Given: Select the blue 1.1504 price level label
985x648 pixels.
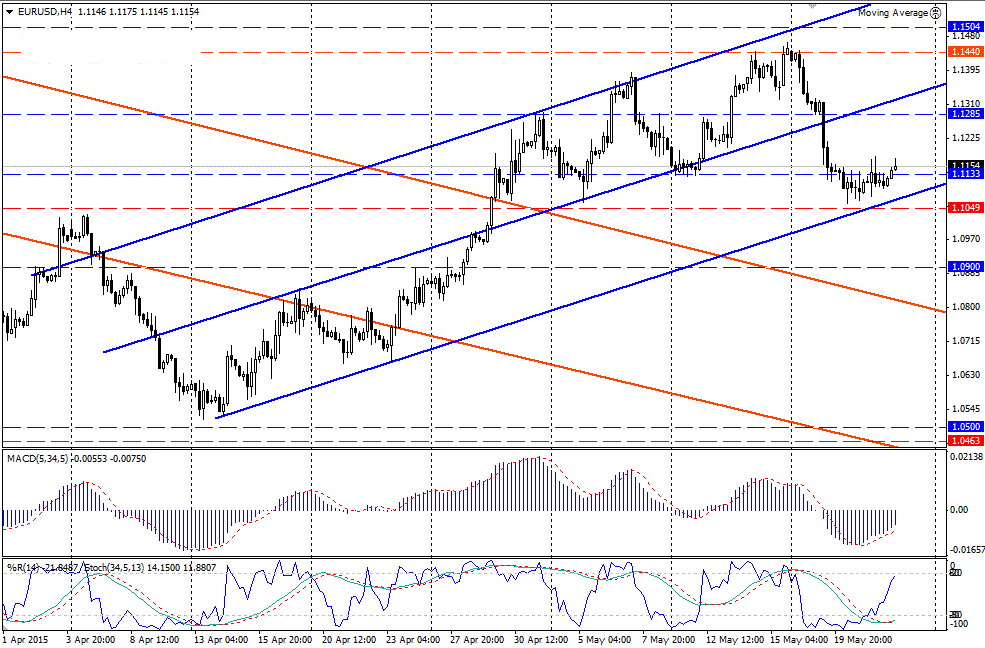Looking at the screenshot, I should (966, 27).
